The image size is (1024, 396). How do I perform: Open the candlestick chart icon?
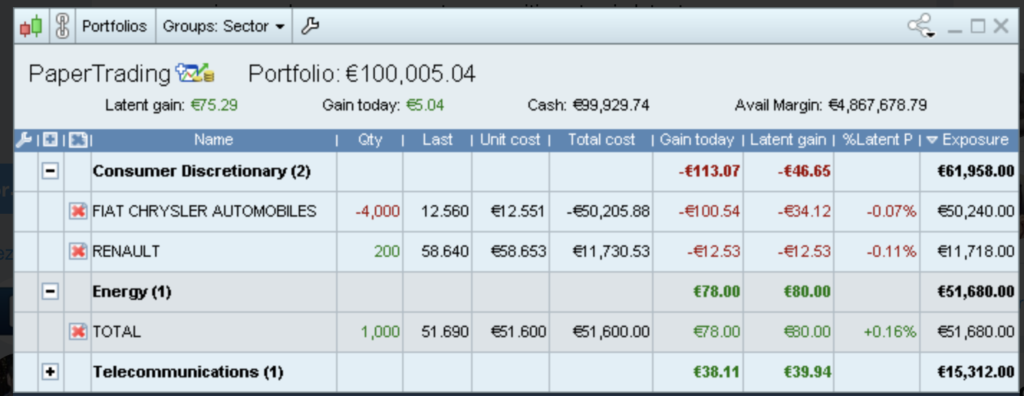pyautogui.click(x=31, y=26)
